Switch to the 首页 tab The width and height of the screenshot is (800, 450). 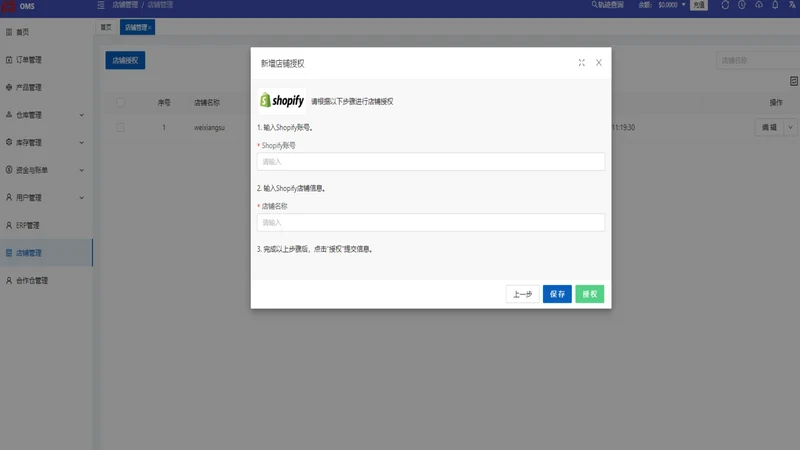pyautogui.click(x=106, y=28)
